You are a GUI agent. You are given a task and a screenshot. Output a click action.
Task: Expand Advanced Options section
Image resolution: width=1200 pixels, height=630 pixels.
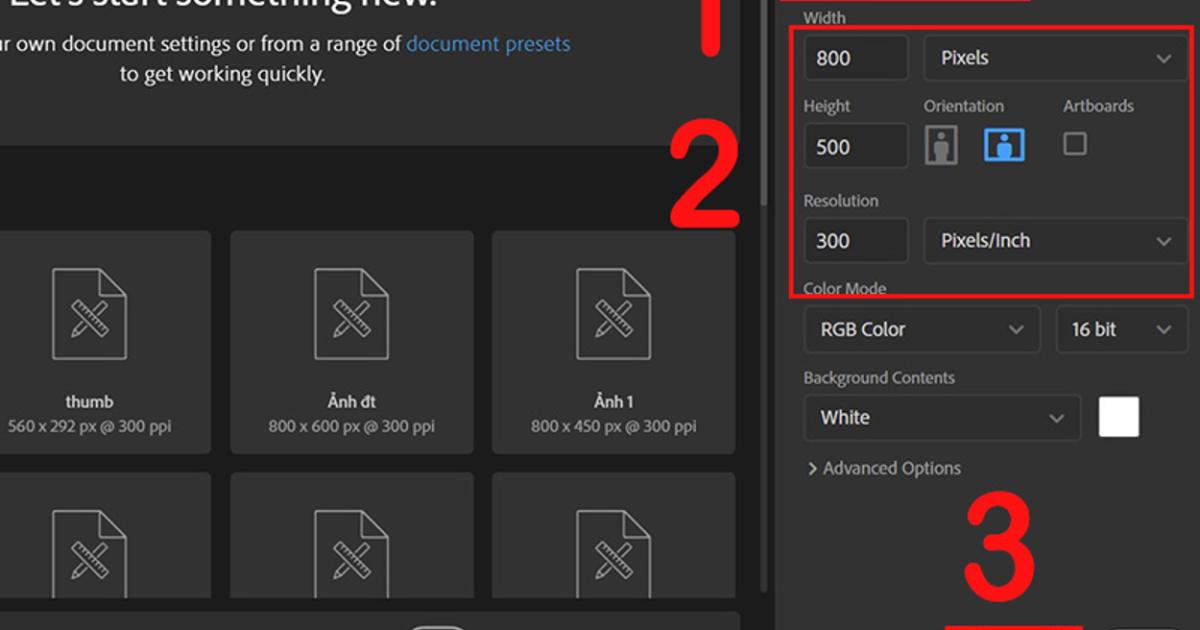pos(884,468)
